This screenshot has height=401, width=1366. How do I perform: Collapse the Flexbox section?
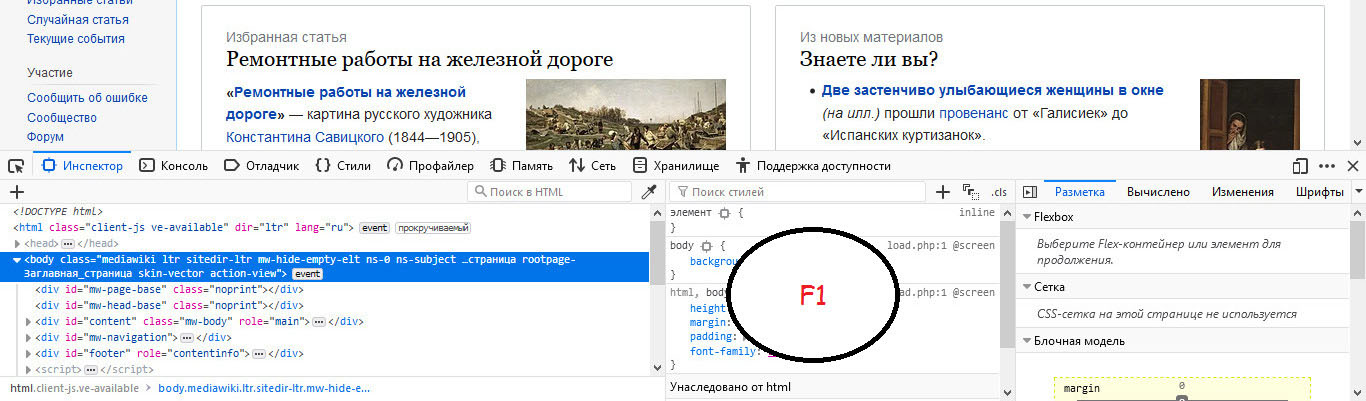[1026, 217]
